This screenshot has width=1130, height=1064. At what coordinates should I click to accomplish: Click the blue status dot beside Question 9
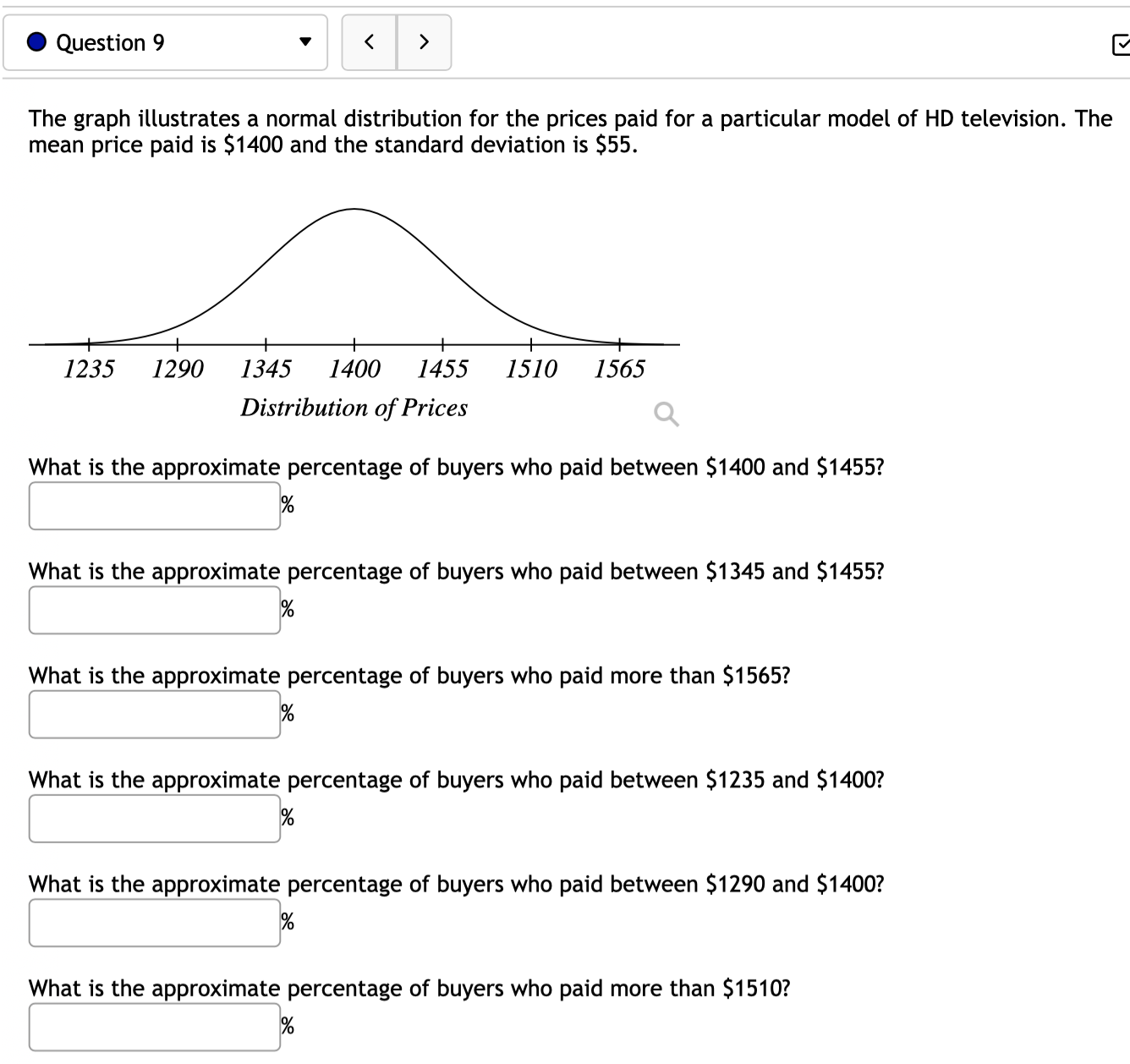36,41
